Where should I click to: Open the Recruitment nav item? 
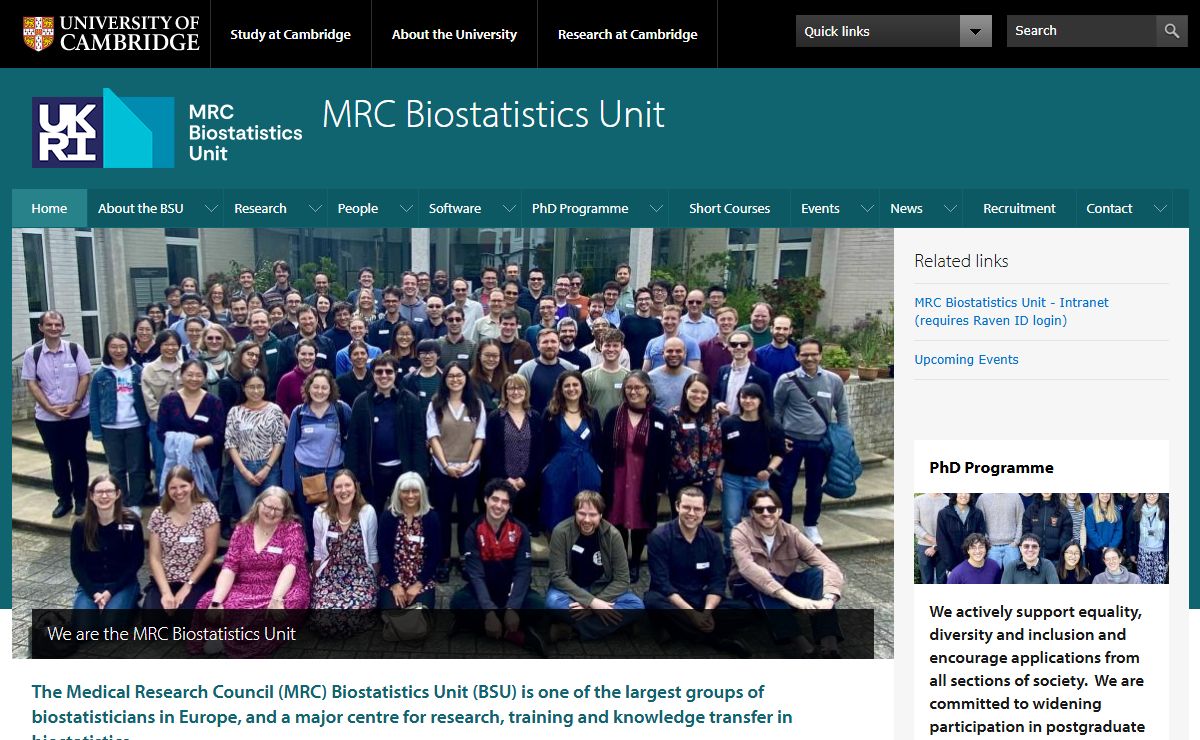pos(1019,208)
